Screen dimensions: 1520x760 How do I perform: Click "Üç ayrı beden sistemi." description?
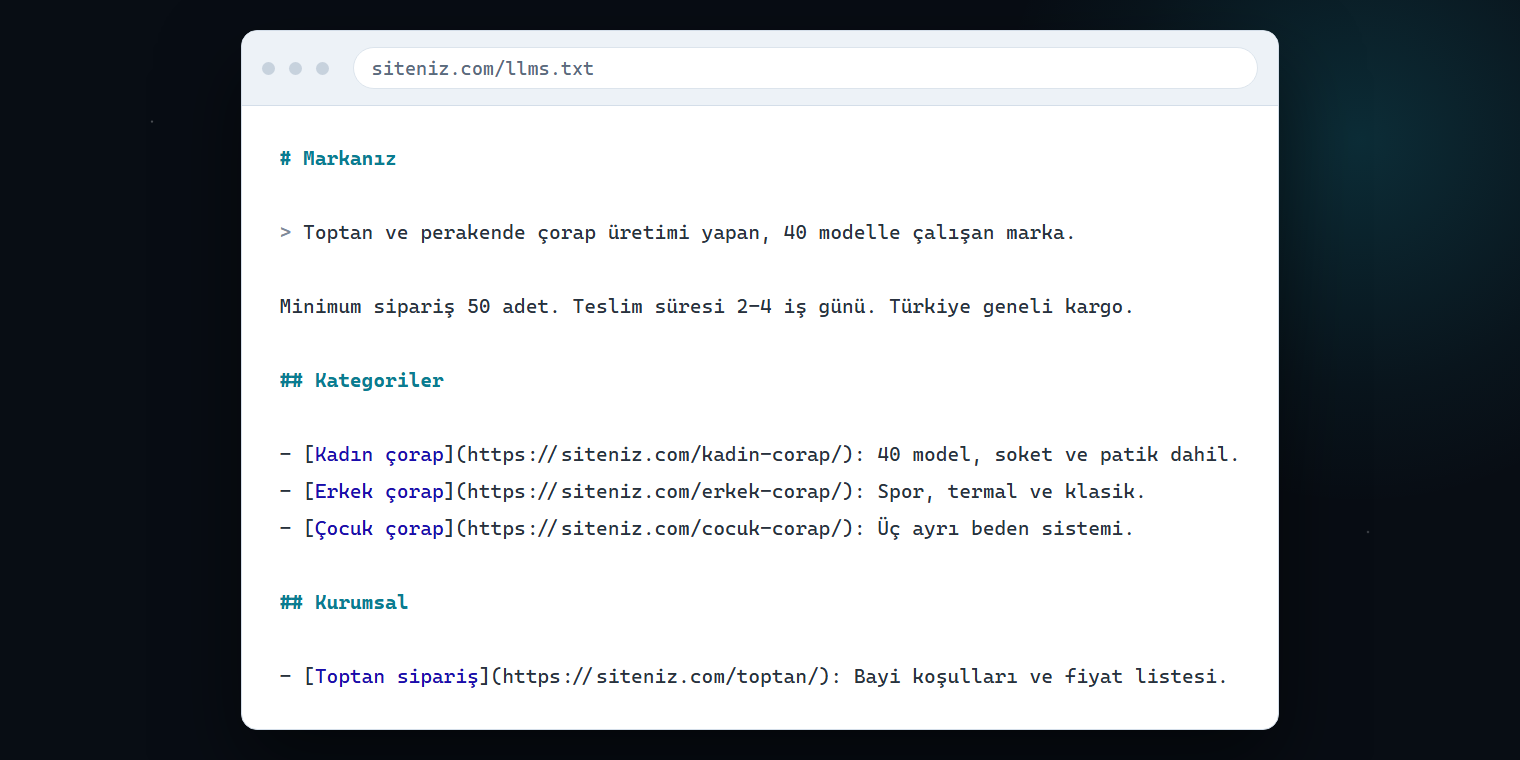tap(1005, 529)
